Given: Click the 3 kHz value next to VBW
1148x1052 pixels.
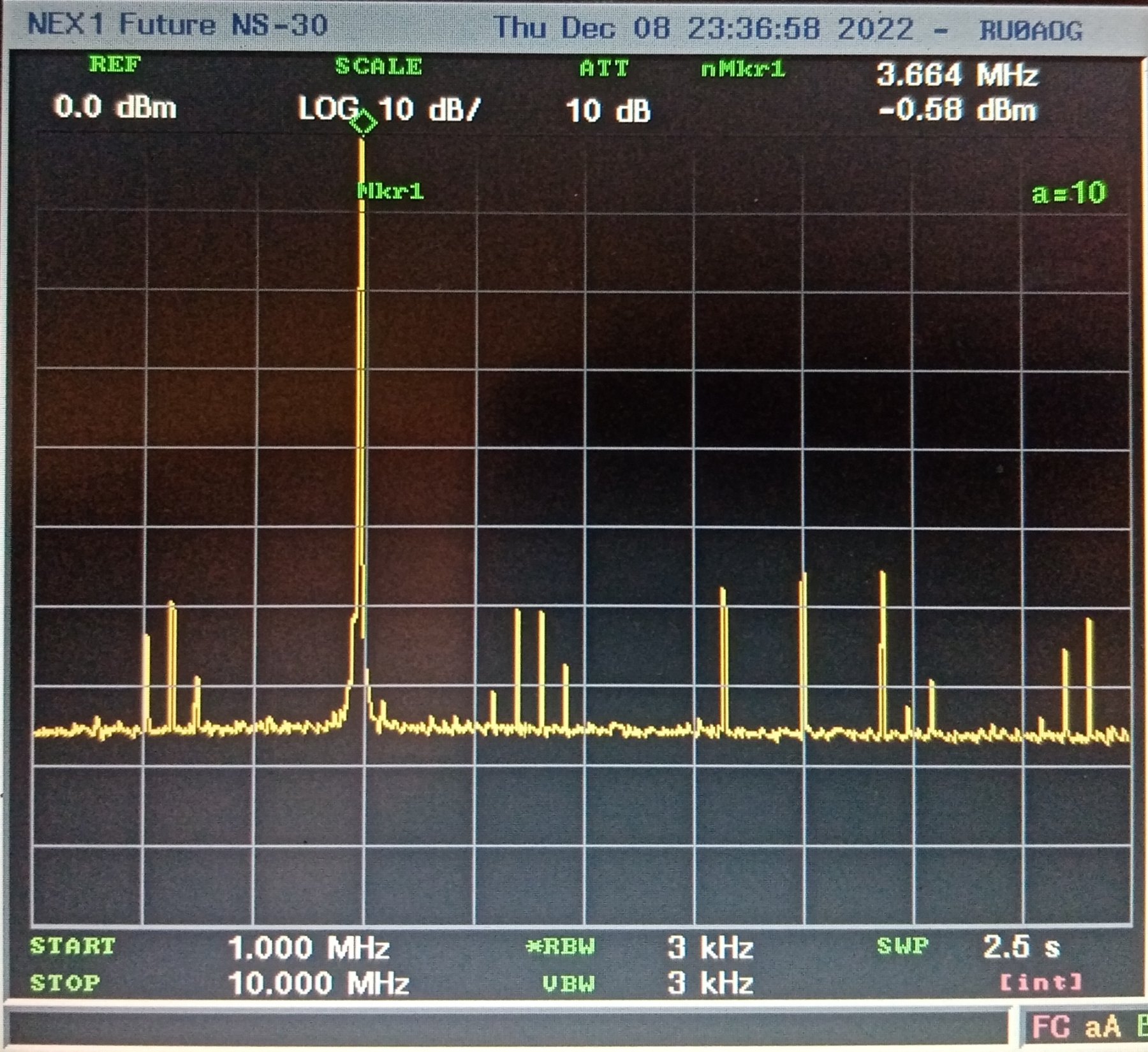Looking at the screenshot, I should pos(710,983).
